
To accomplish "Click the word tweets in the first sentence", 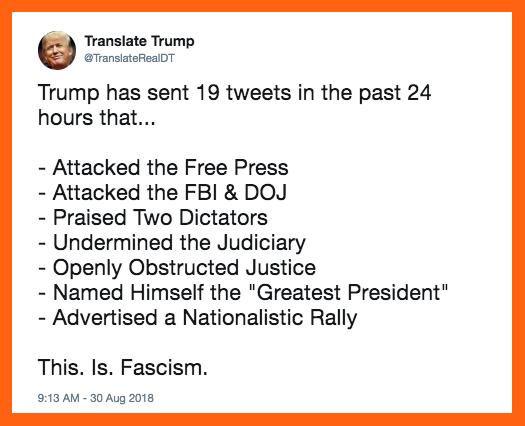I will coord(259,93).
